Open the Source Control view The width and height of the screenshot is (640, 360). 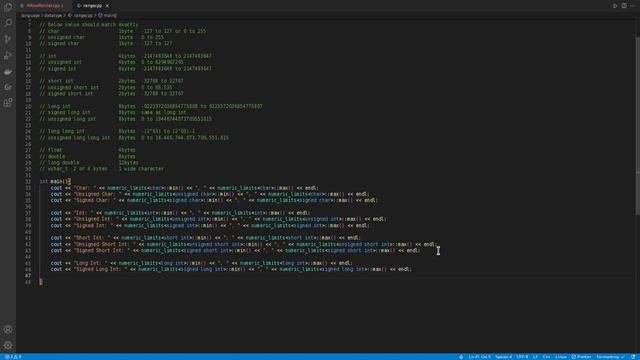pyautogui.click(x=8, y=39)
